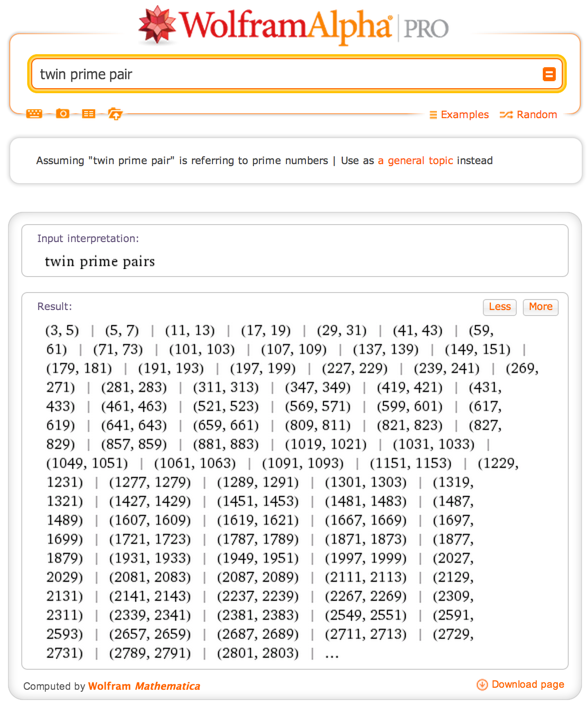Screen dimensions: 588x706
Task: Open the data input table icon
Action: click(88, 113)
